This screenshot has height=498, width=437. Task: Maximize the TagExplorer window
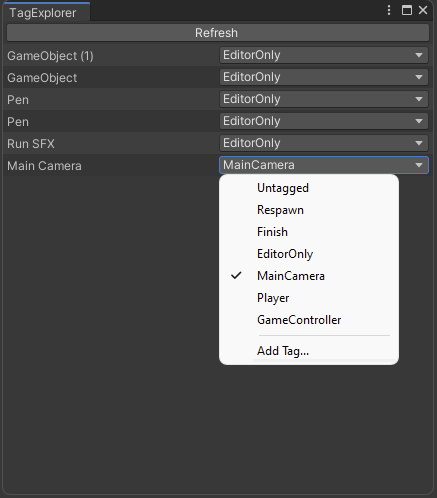point(407,10)
